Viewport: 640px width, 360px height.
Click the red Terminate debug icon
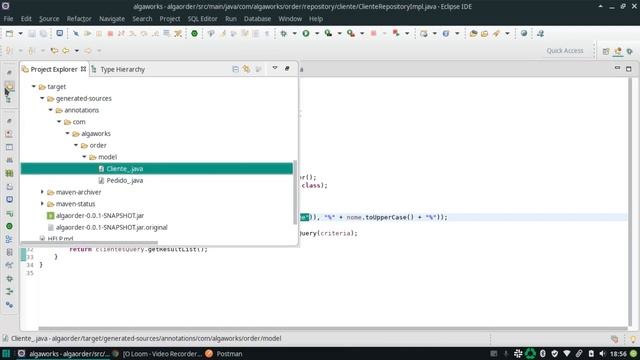(110, 33)
